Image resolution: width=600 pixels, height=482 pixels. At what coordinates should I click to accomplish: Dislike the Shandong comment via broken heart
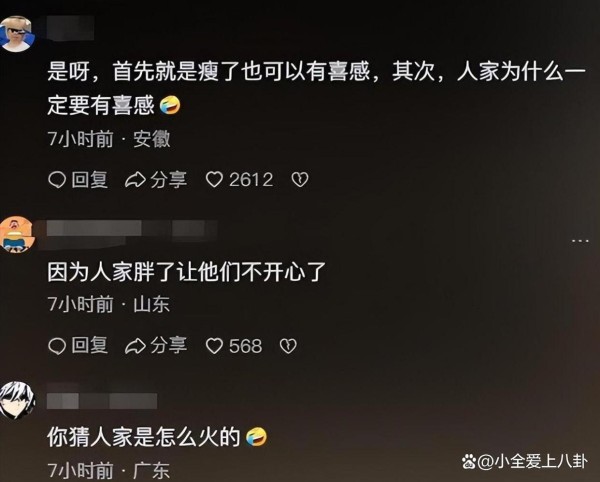tap(288, 346)
